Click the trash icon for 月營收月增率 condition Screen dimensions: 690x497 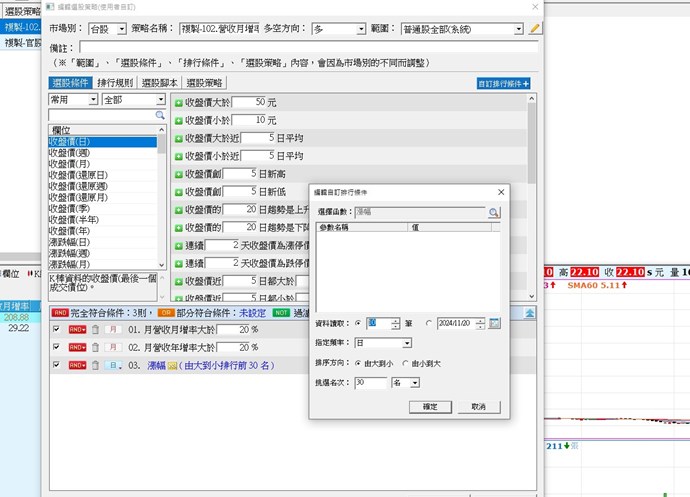point(94,329)
